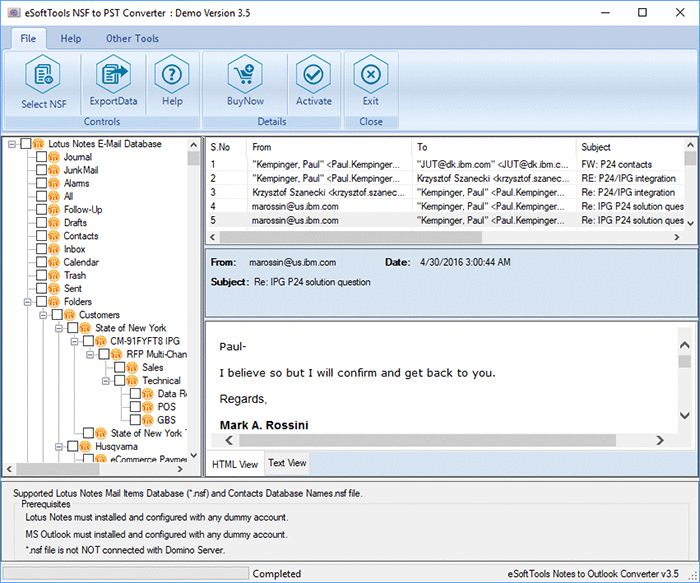This screenshot has height=583, width=700.
Task: Click the app icon in title bar
Action: (14, 13)
